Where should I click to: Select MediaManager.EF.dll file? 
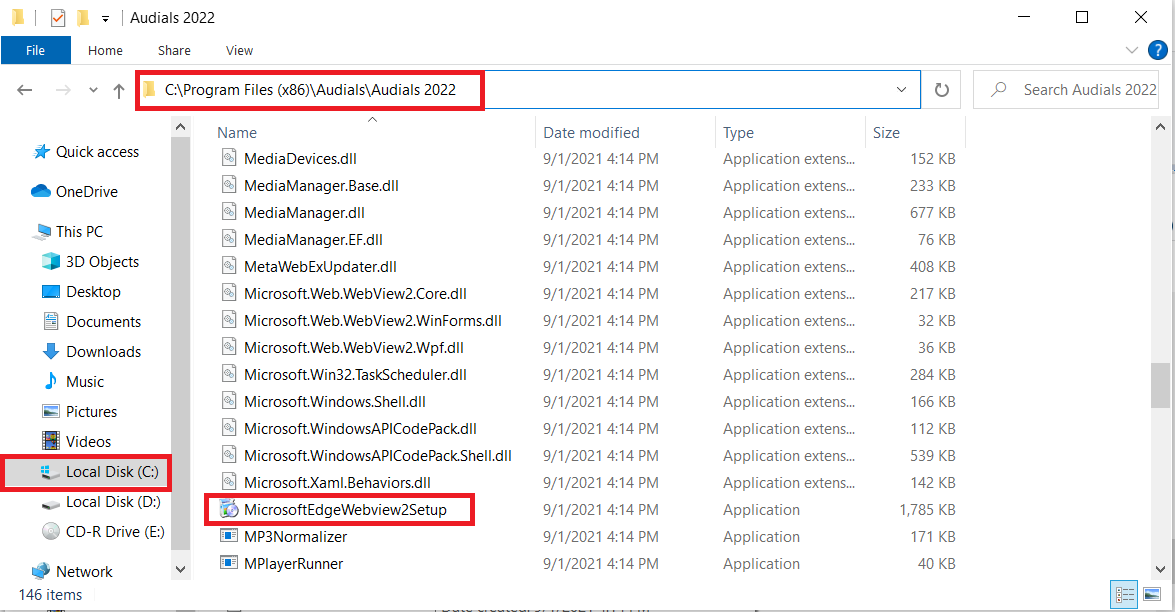point(313,240)
